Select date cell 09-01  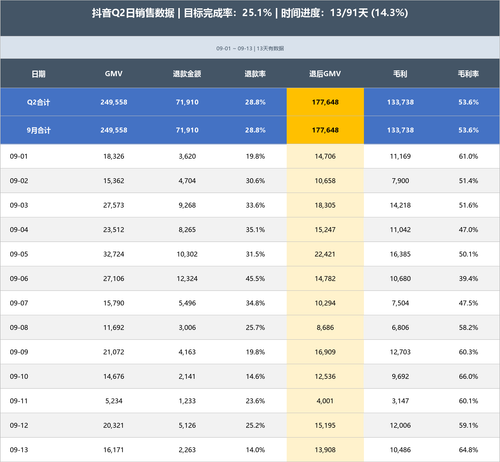pyautogui.click(x=19, y=156)
